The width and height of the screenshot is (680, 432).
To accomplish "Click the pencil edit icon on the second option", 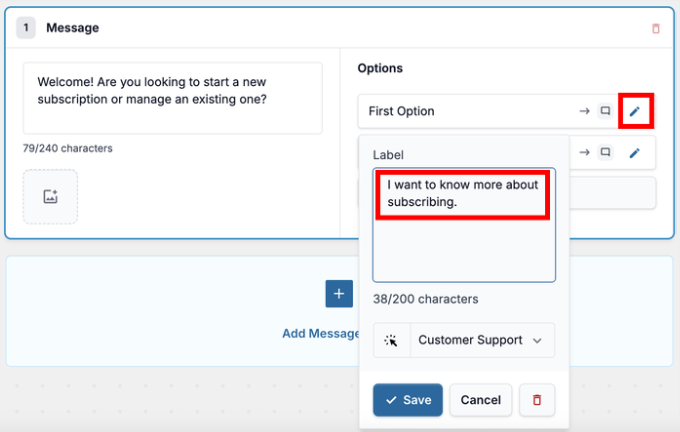I will click(x=634, y=153).
